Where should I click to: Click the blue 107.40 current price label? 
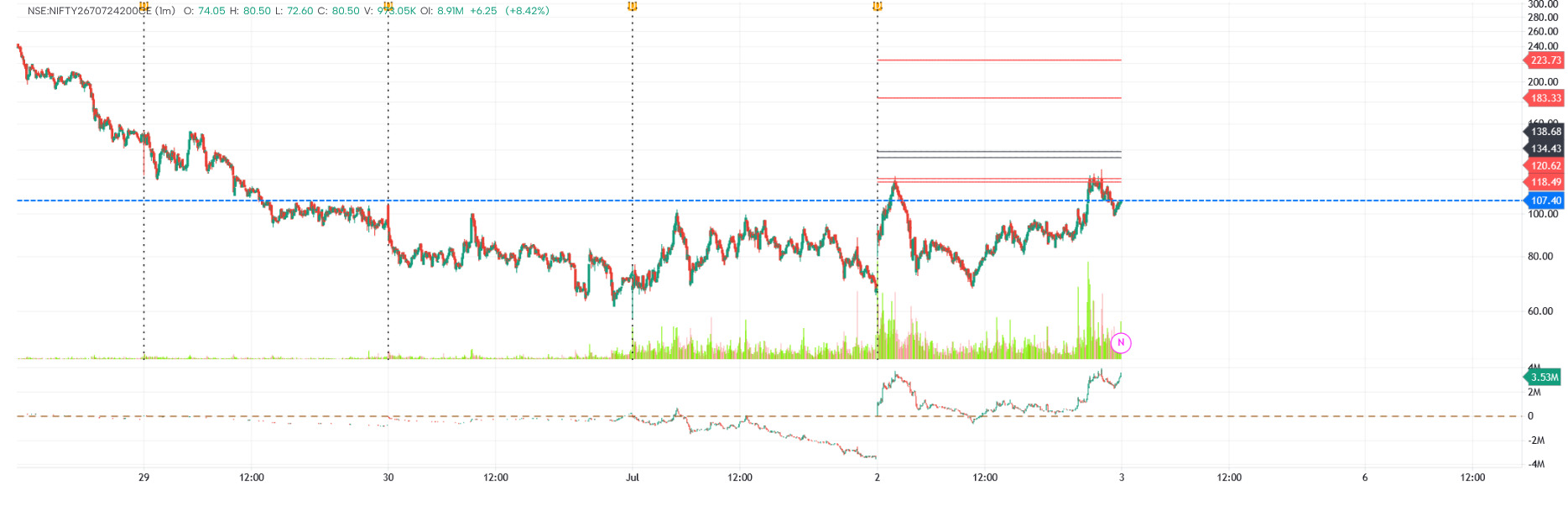[x=1545, y=201]
